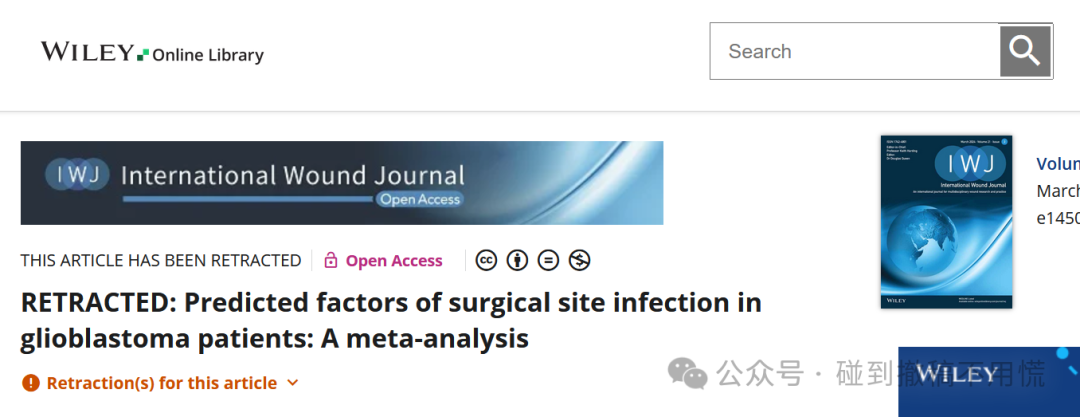Click the search magnifier button
This screenshot has width=1080, height=417.
pos(1025,51)
